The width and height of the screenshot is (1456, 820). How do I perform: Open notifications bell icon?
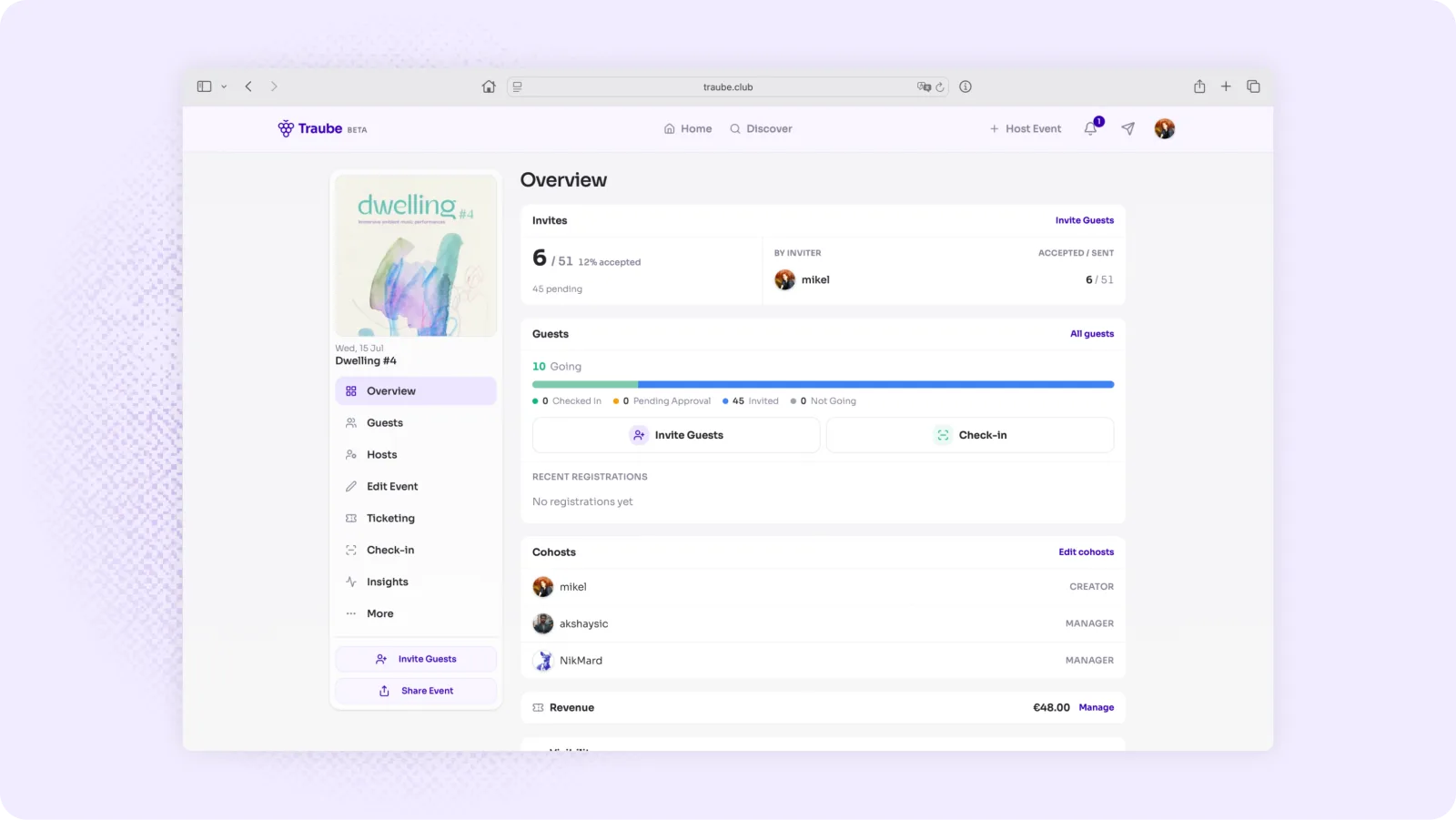coord(1091,128)
